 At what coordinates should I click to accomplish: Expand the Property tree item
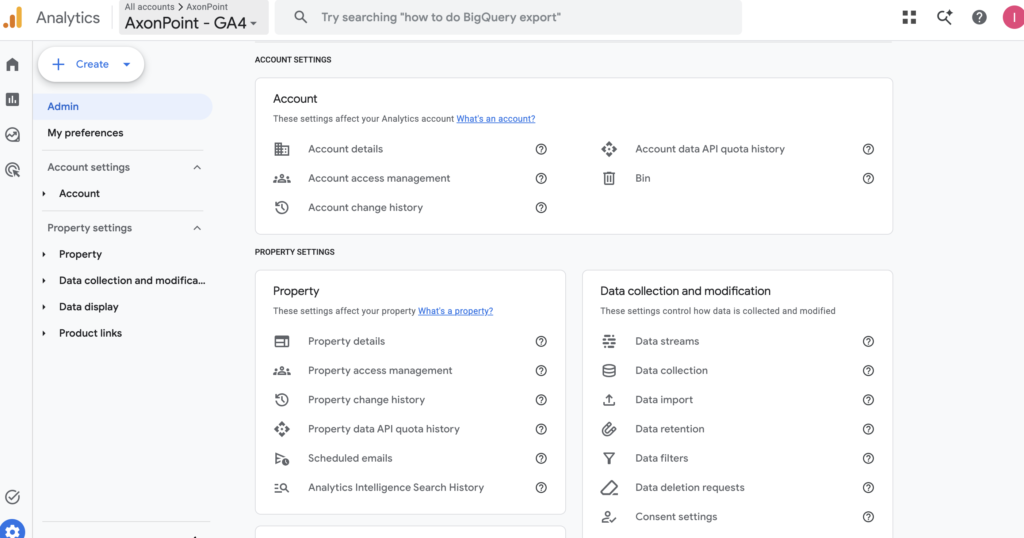pos(44,255)
